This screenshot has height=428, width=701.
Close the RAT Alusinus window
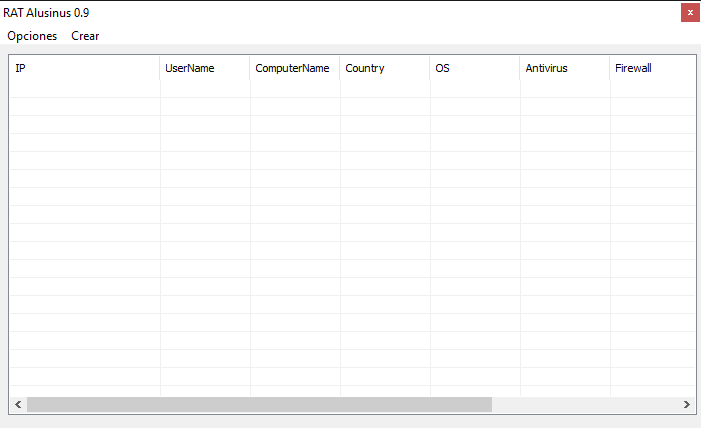click(690, 12)
